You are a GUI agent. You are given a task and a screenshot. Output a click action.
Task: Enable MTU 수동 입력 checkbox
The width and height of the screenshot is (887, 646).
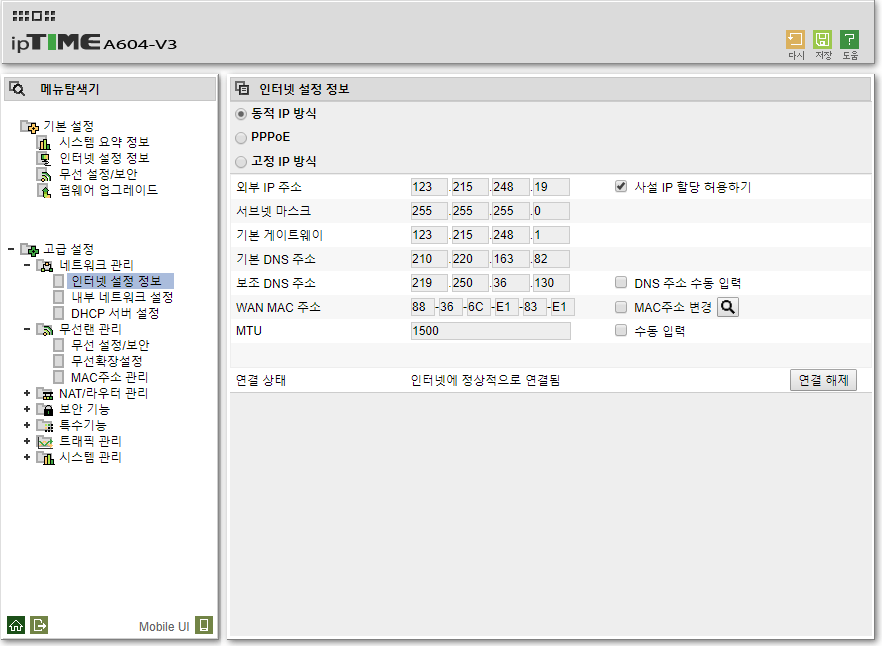(621, 330)
